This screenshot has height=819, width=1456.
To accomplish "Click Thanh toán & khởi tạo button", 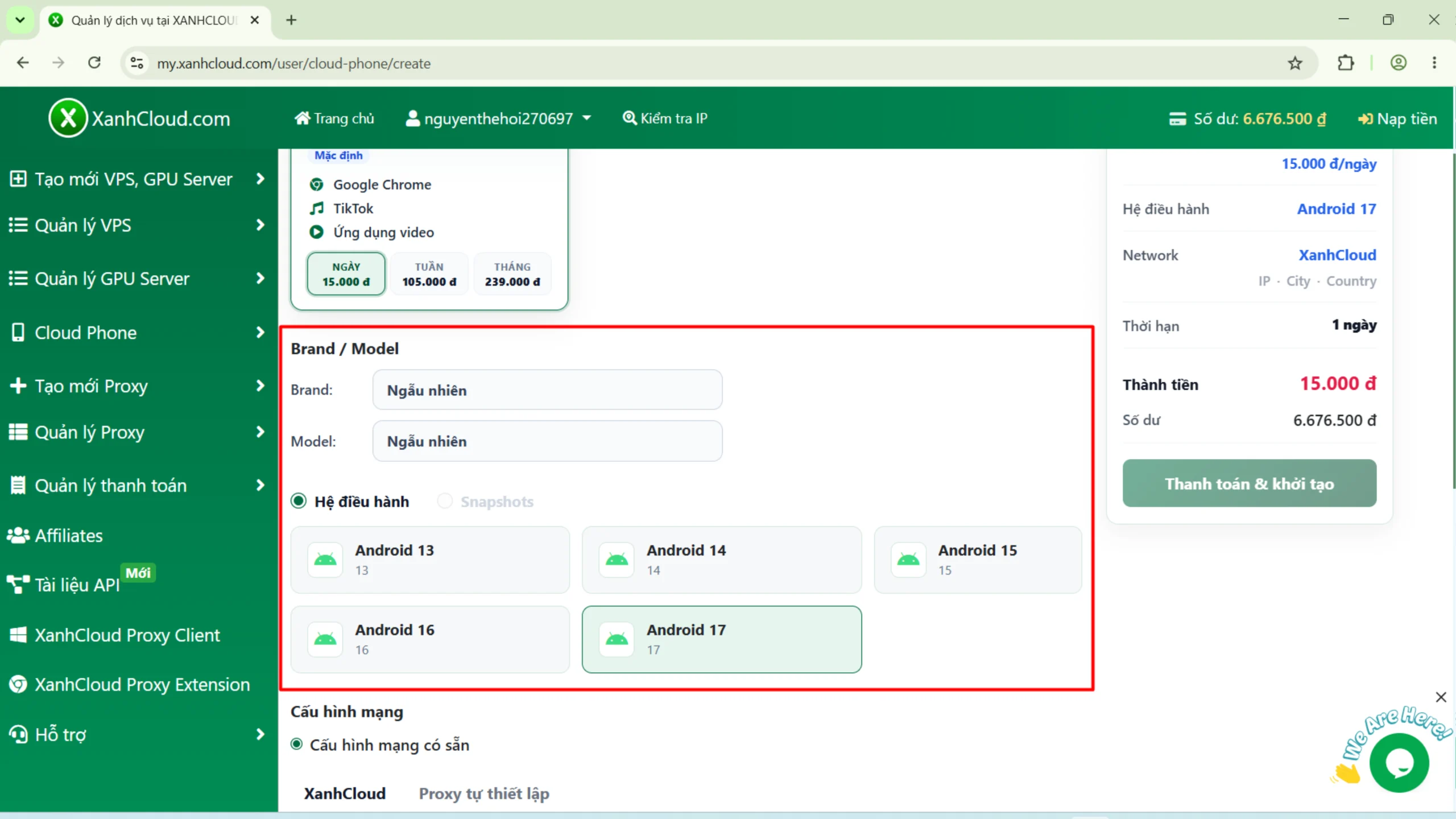I will click(x=1250, y=483).
